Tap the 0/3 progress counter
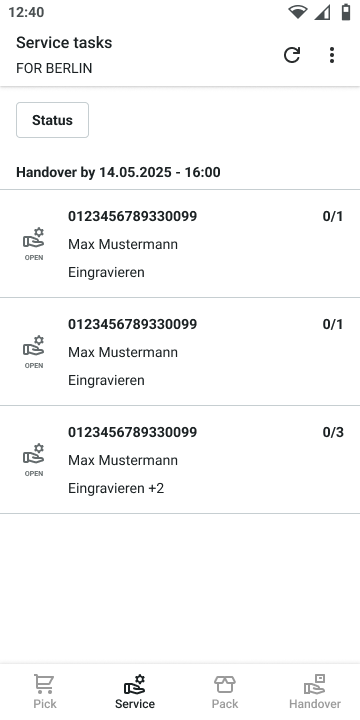Image resolution: width=360 pixels, height=720 pixels. 333,433
